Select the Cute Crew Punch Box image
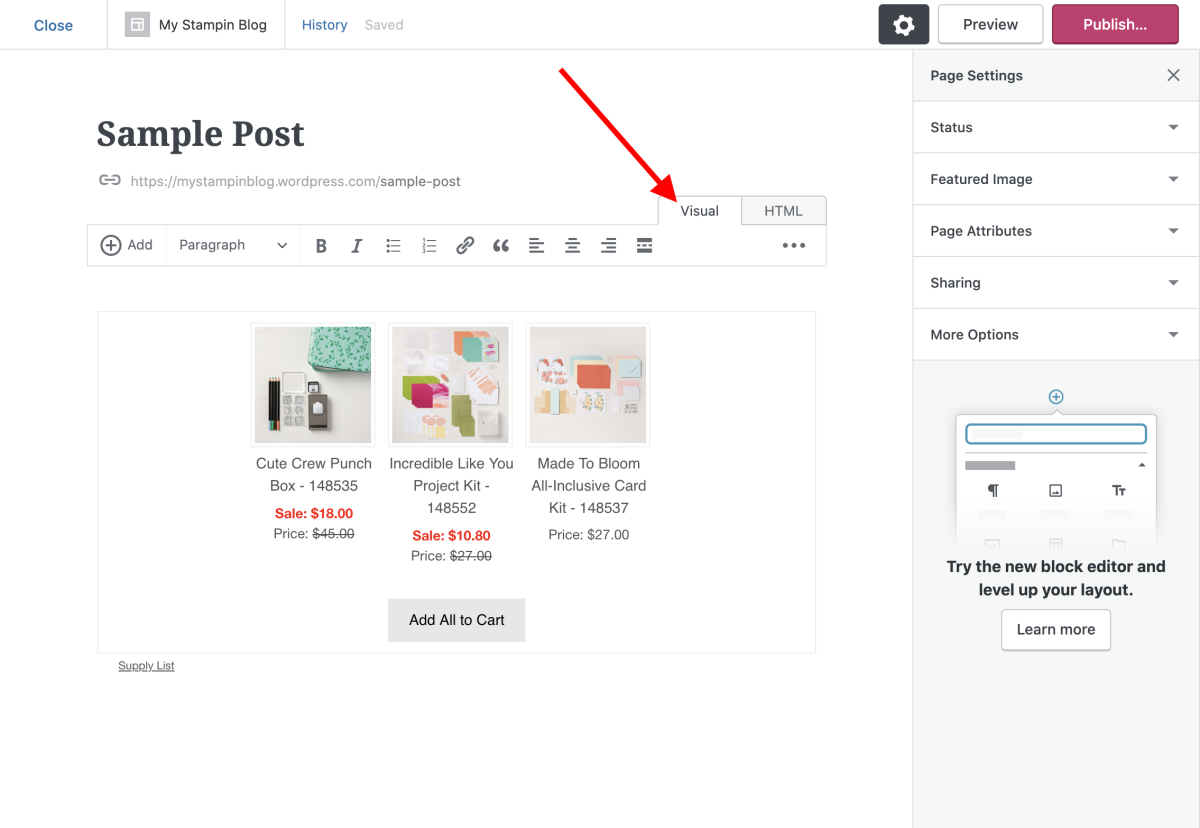 pyautogui.click(x=313, y=385)
